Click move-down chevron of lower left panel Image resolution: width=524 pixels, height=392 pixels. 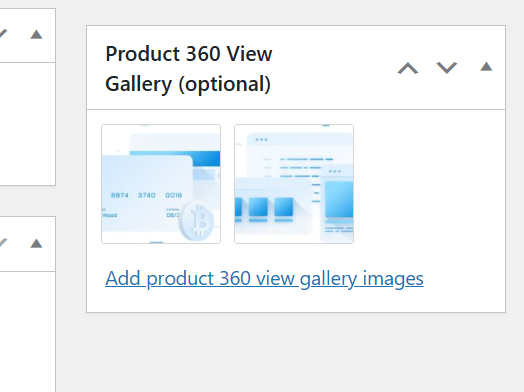pos(3,243)
